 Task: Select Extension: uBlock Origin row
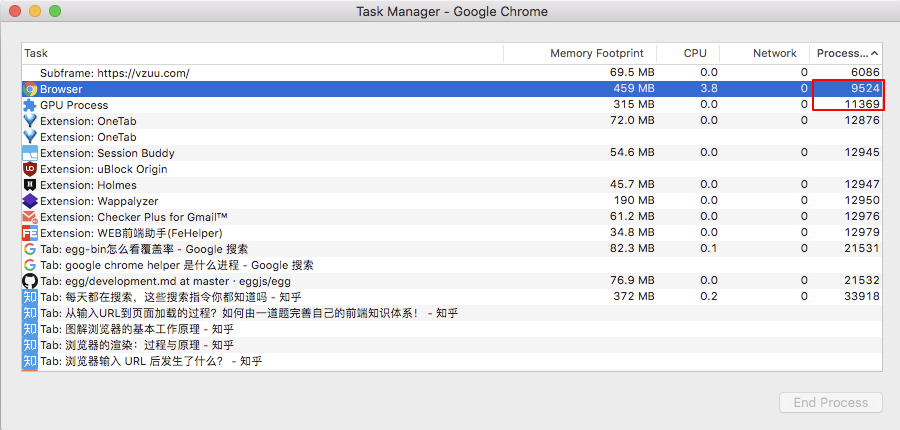click(452, 169)
